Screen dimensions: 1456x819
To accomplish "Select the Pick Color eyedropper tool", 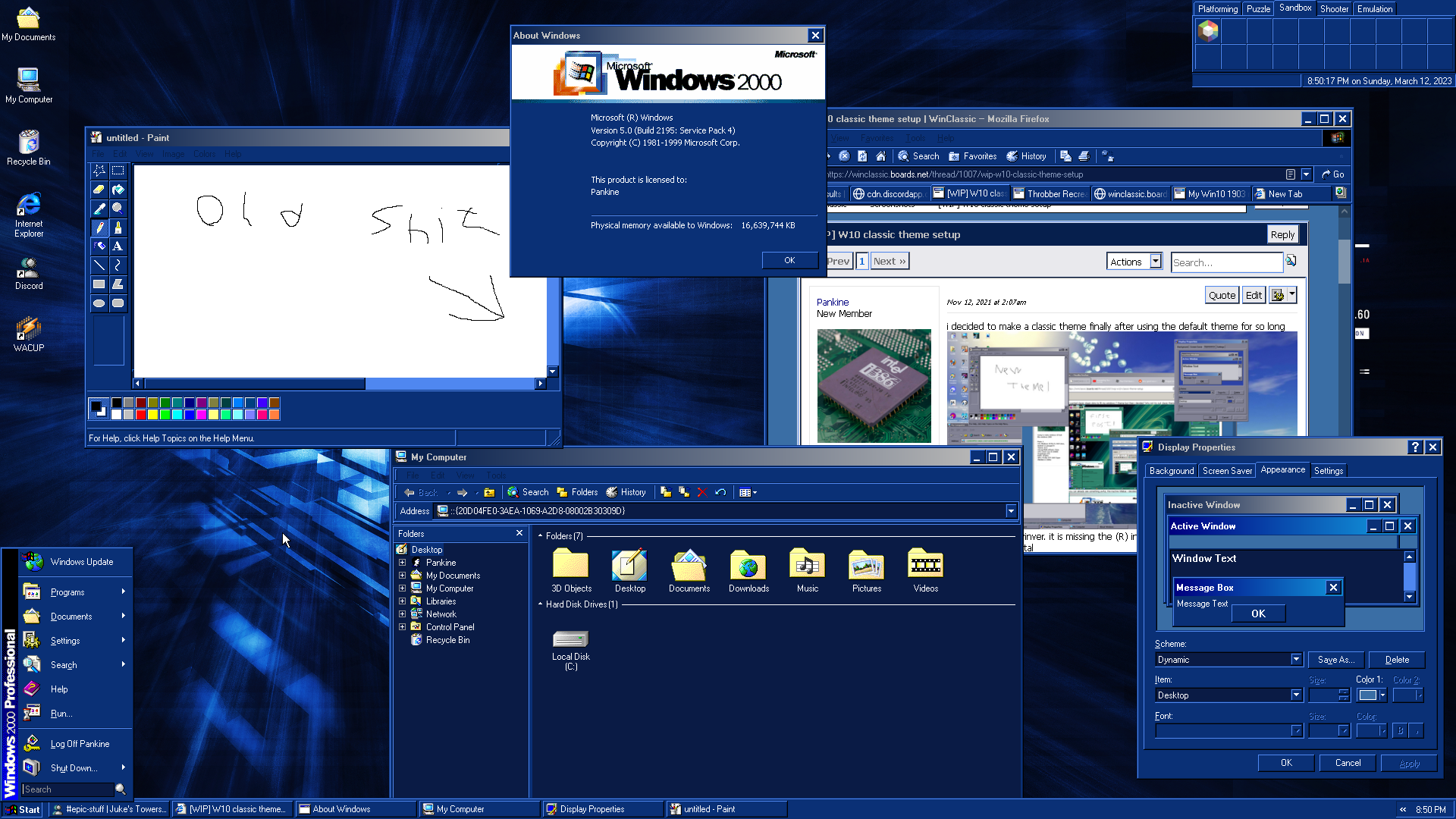I will pyautogui.click(x=99, y=209).
